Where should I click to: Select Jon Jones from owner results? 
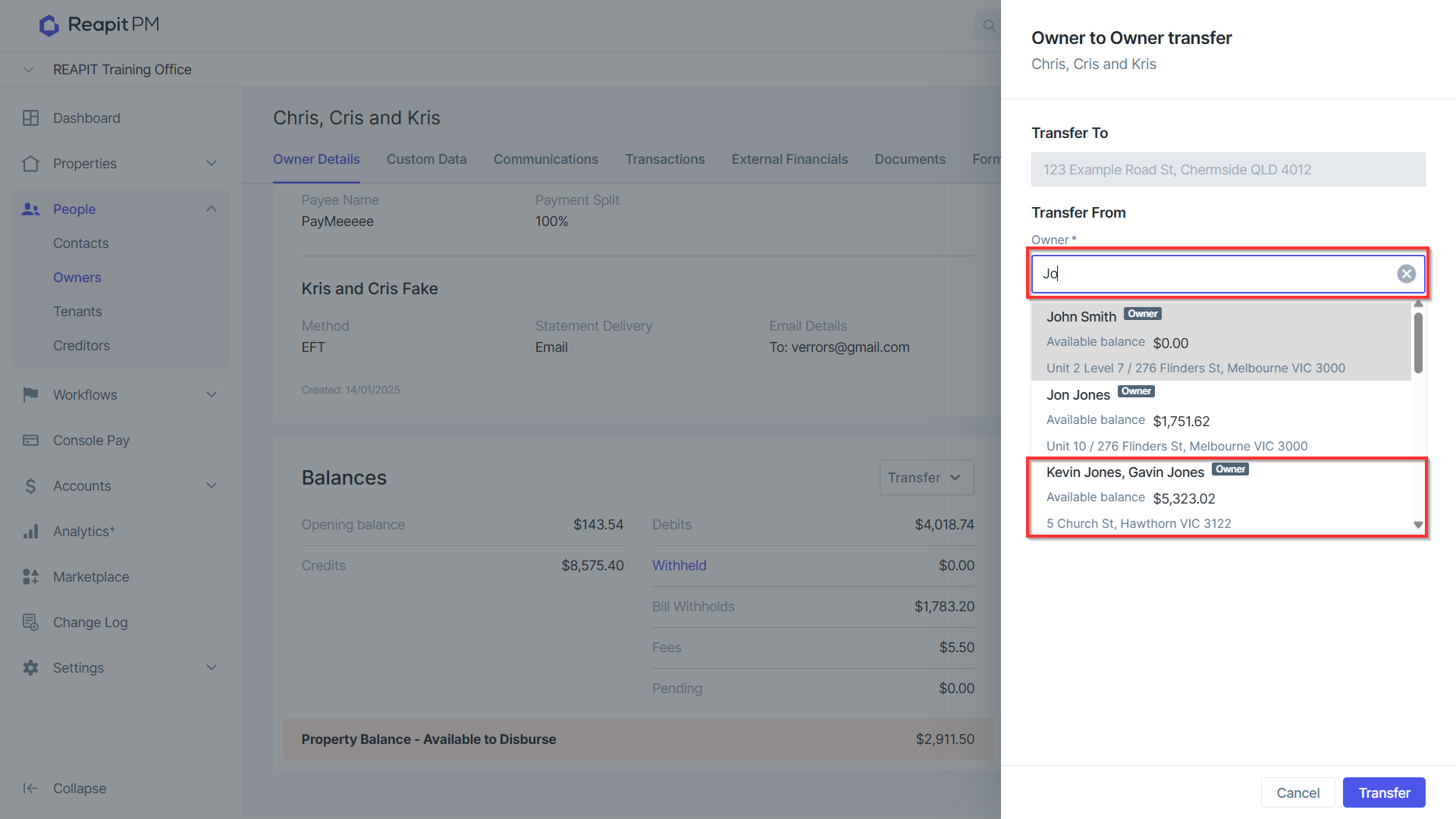pyautogui.click(x=1221, y=419)
